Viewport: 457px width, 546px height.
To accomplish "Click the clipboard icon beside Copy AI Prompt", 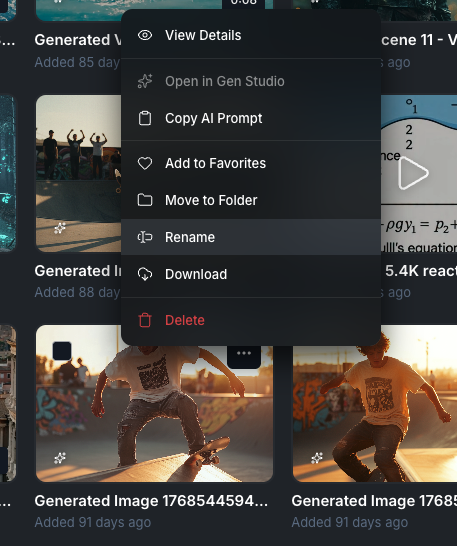I will click(145, 118).
